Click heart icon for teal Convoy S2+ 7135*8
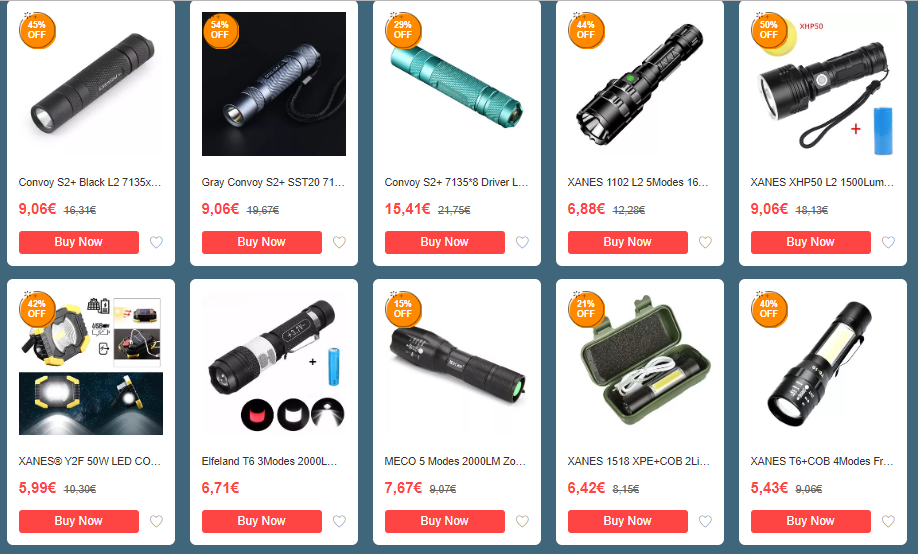 coord(522,242)
